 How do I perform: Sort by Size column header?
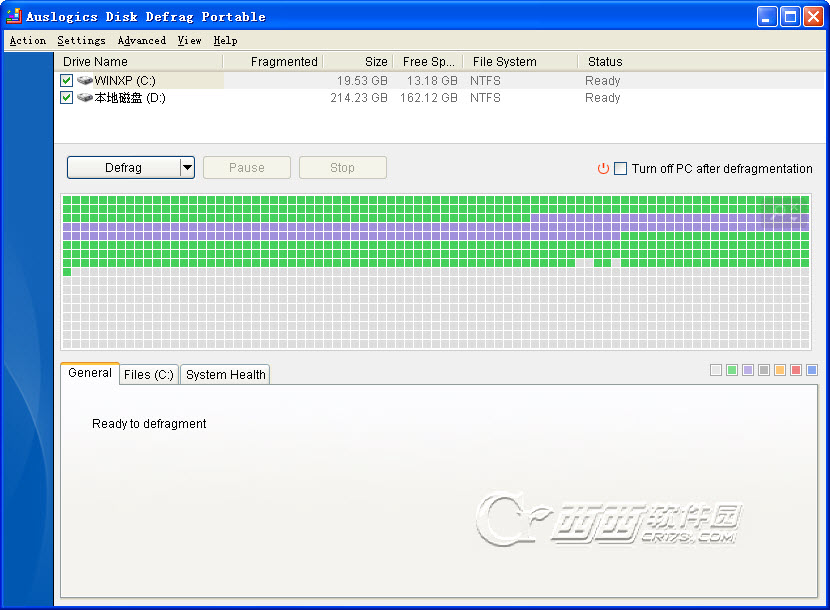(358, 61)
